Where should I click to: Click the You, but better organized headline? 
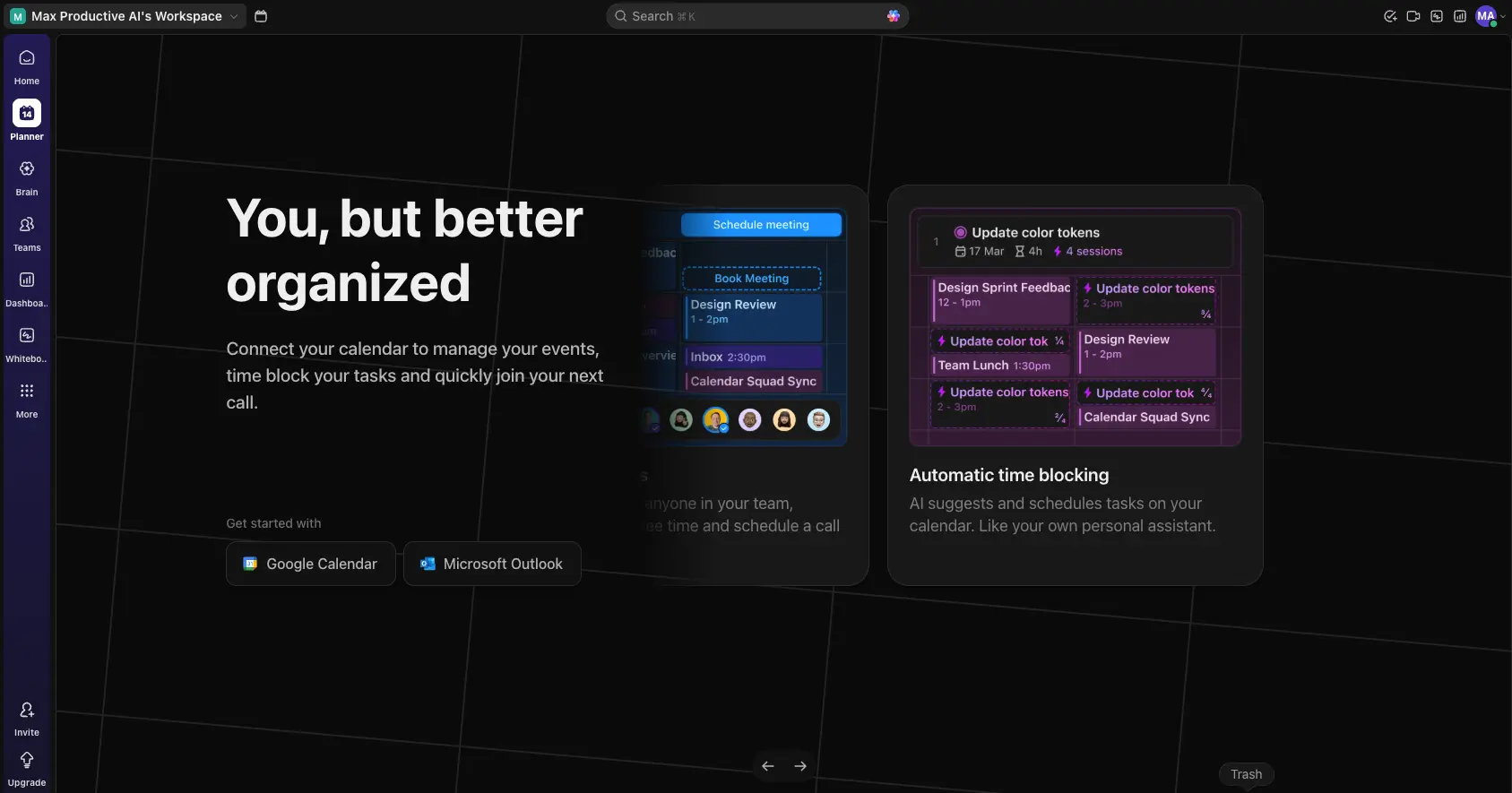click(x=405, y=250)
